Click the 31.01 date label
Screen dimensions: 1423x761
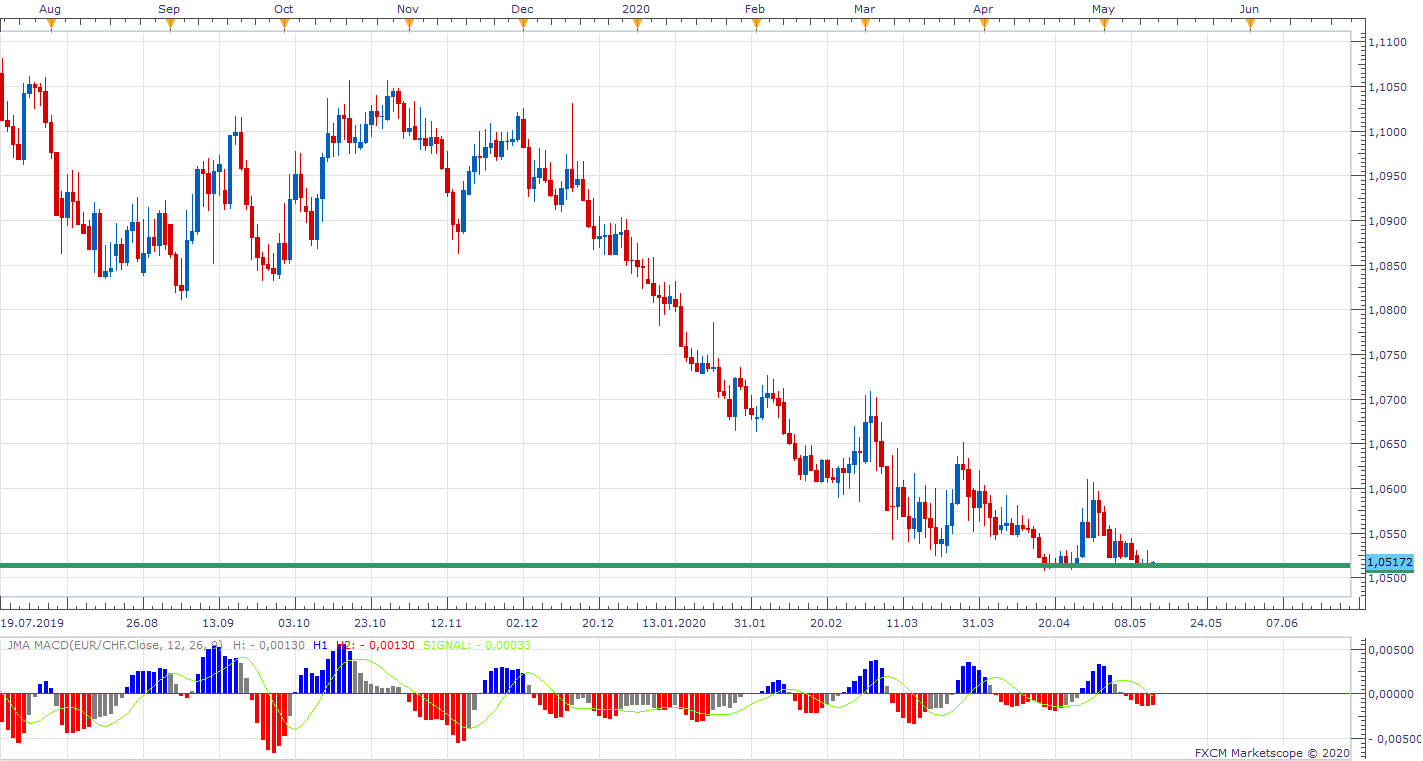[x=750, y=622]
